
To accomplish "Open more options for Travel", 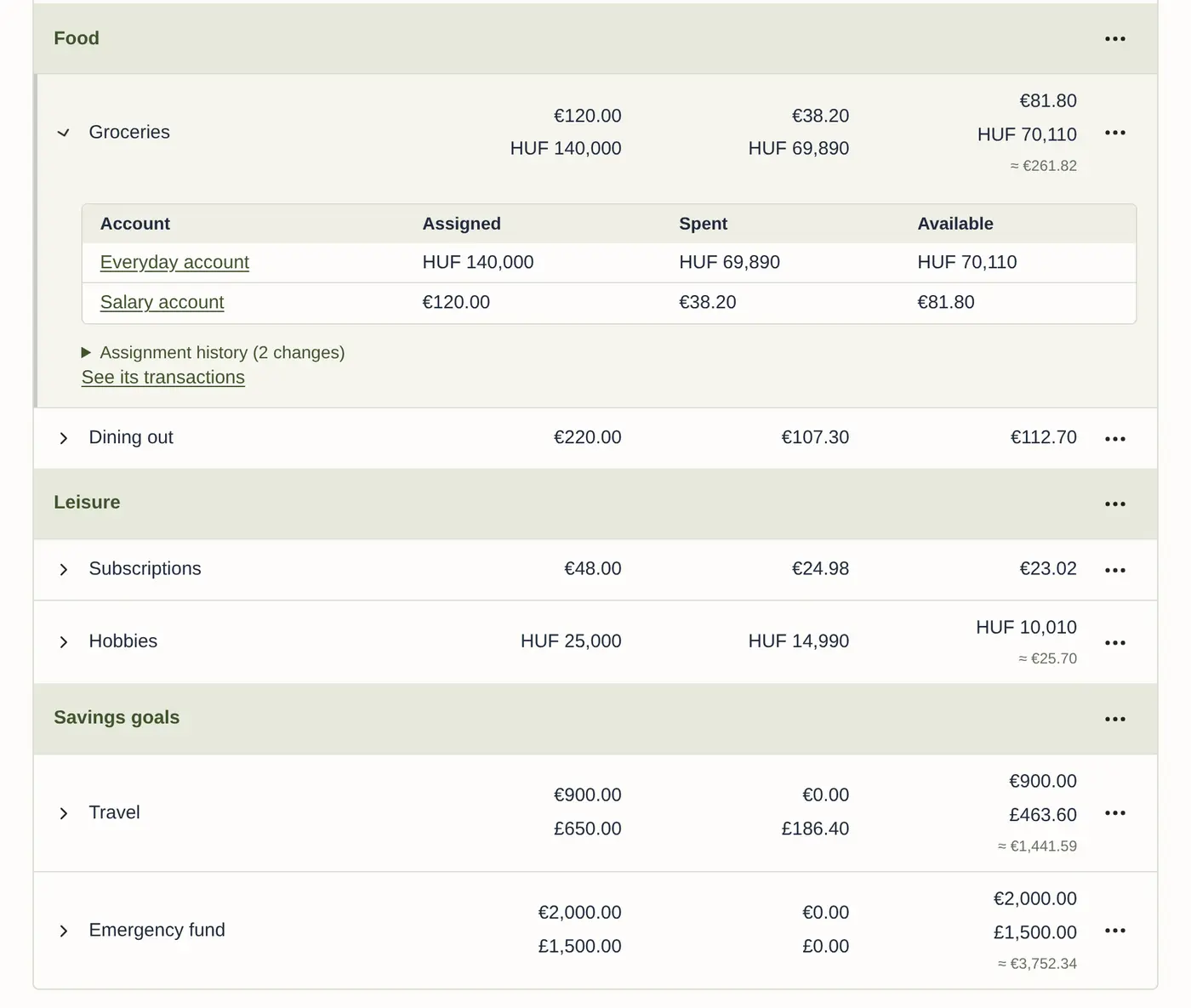I will 1115,813.
